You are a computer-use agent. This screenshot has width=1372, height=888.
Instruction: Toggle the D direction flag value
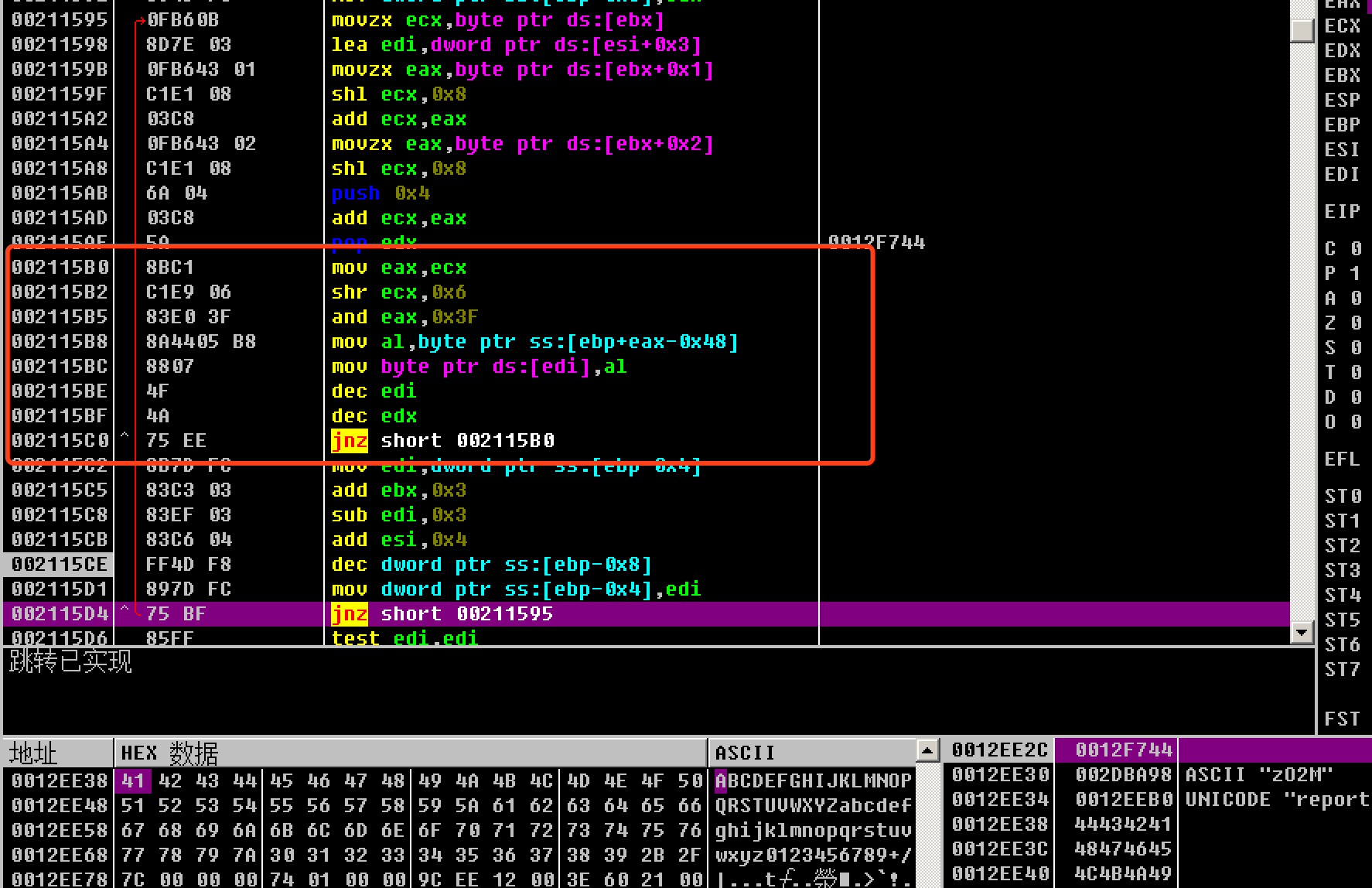point(1356,398)
